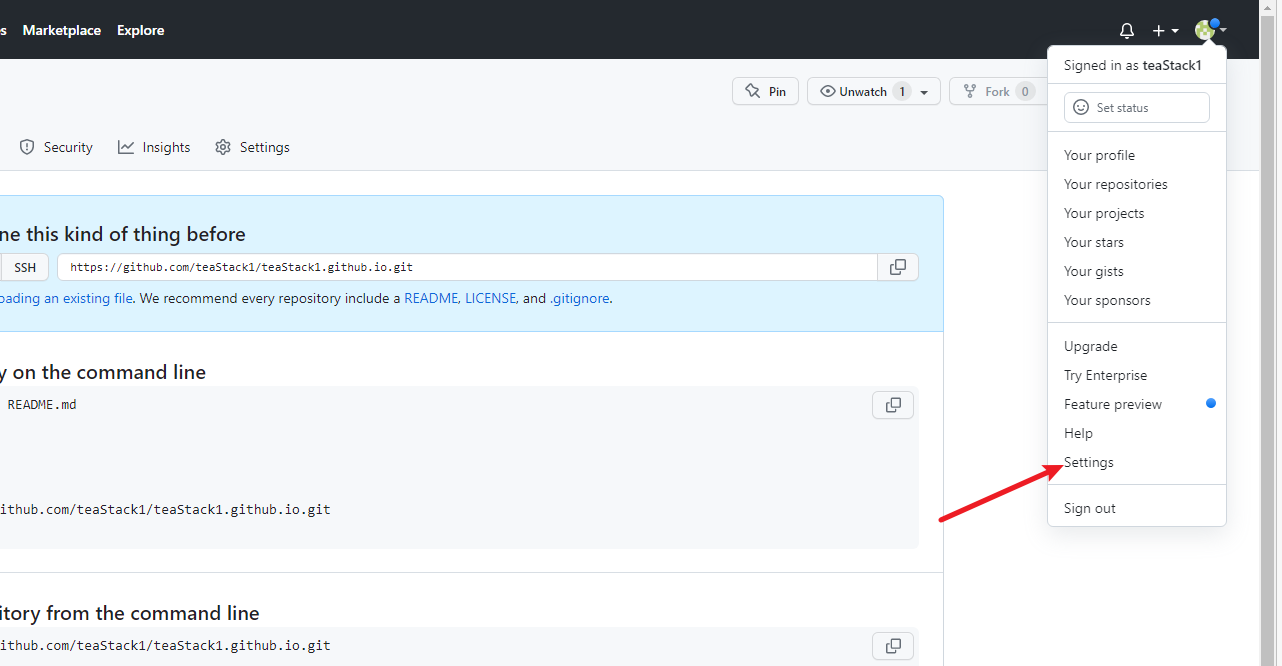
Task: Open the LICENSE link
Action: pyautogui.click(x=491, y=298)
